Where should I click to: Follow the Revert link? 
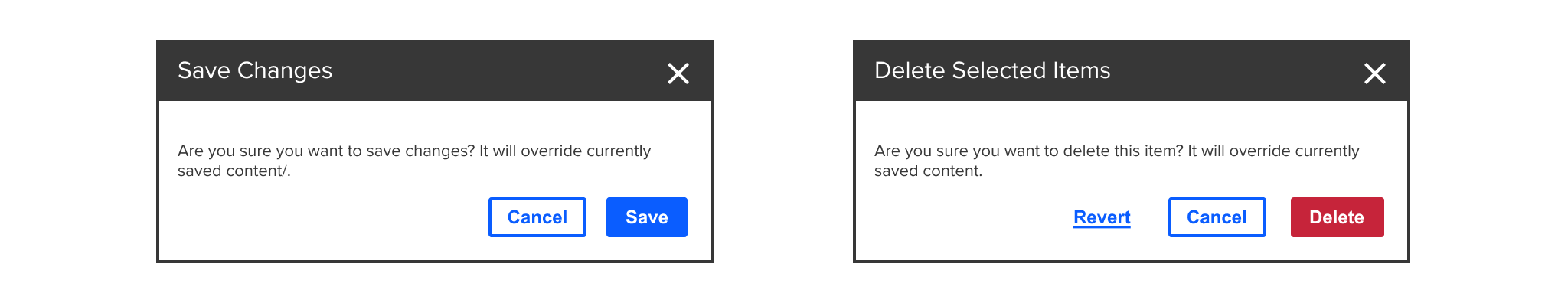click(x=1102, y=217)
